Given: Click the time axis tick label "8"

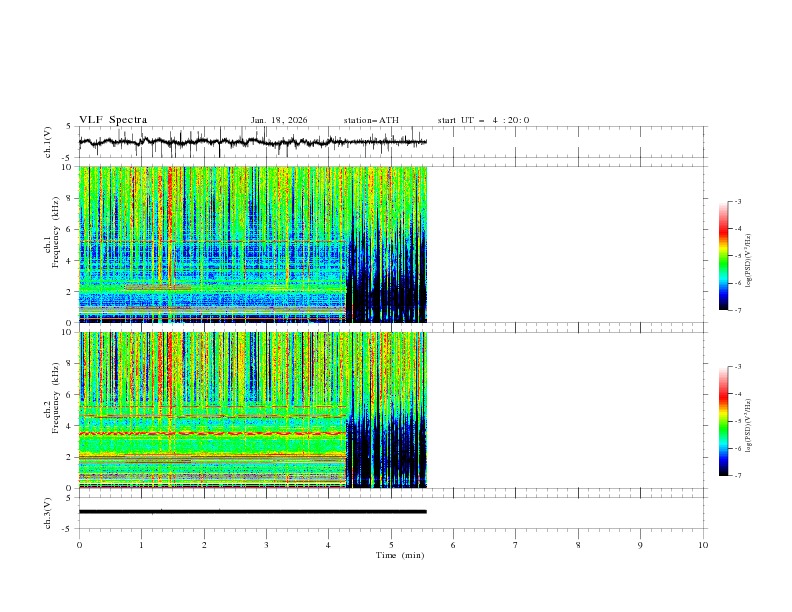Looking at the screenshot, I should pyautogui.click(x=578, y=545).
